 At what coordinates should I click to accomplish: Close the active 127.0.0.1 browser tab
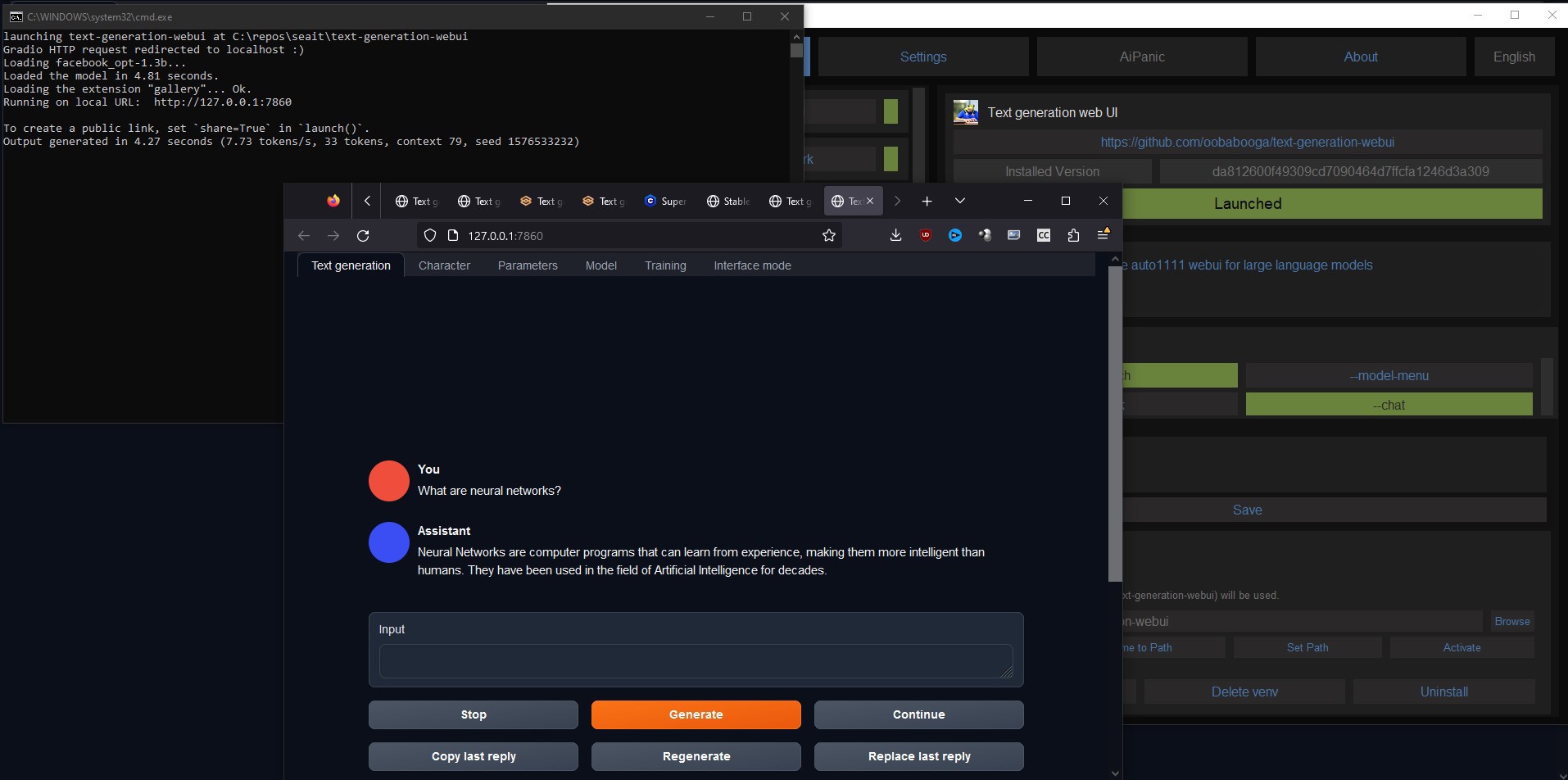(870, 201)
